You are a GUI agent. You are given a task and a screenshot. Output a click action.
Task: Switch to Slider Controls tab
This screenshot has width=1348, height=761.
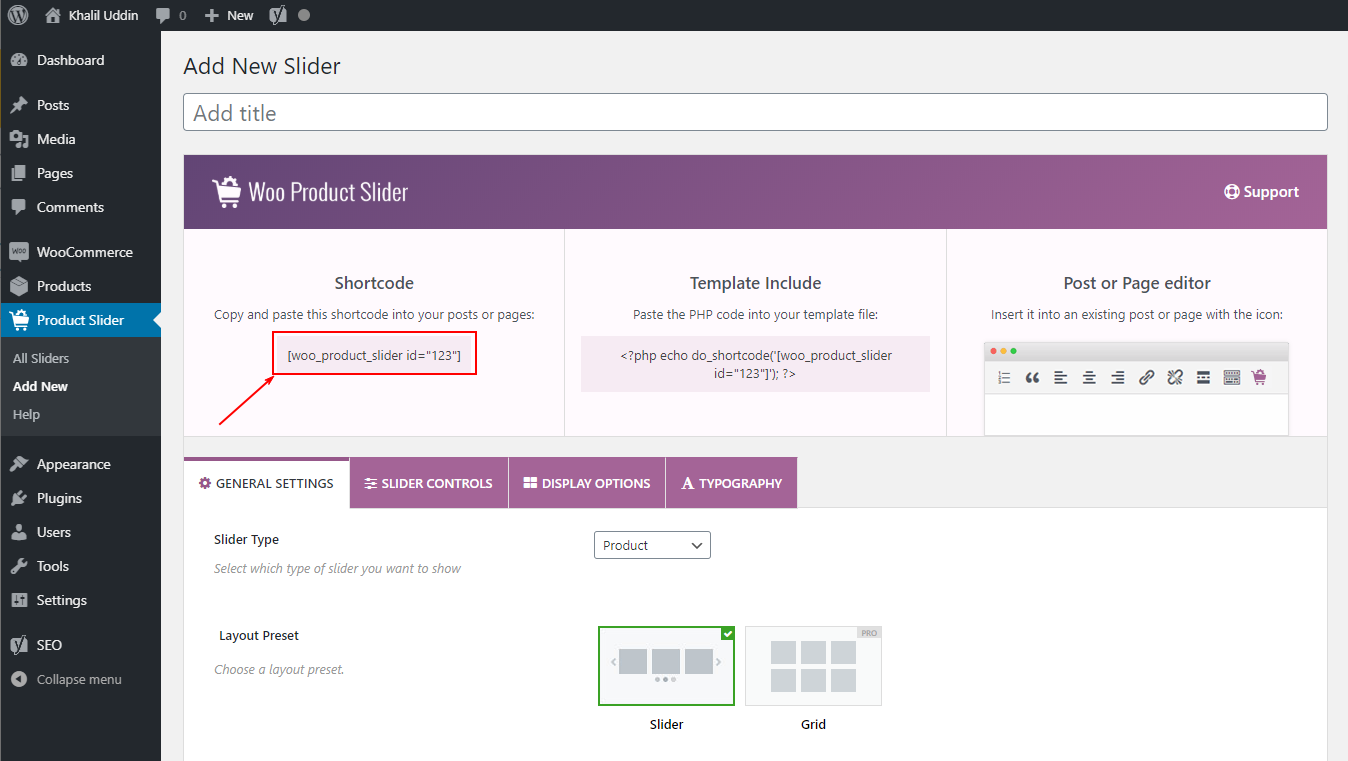point(429,483)
